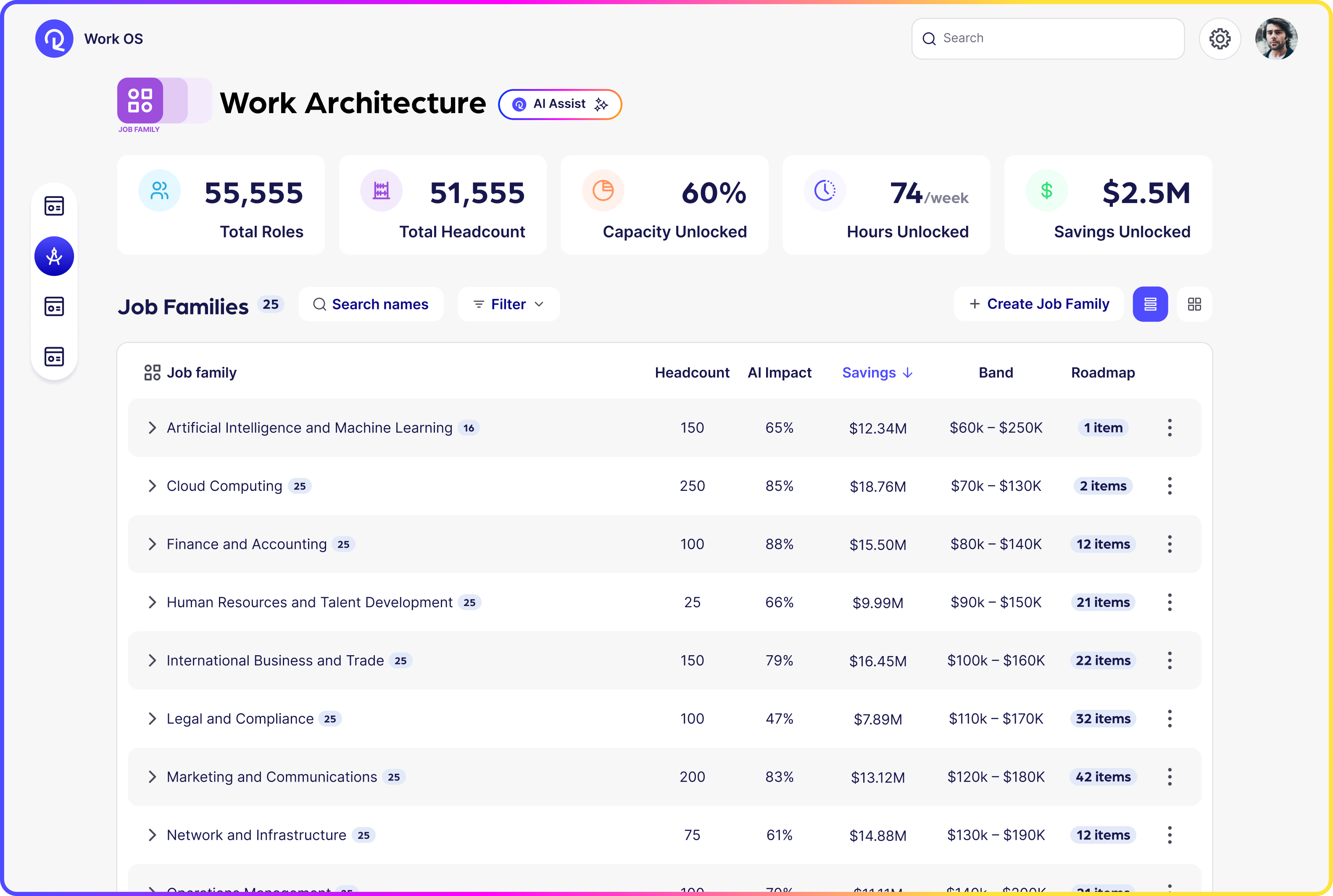Click the $13.12M savings value
Viewport: 1333px width, 896px height.
(877, 778)
